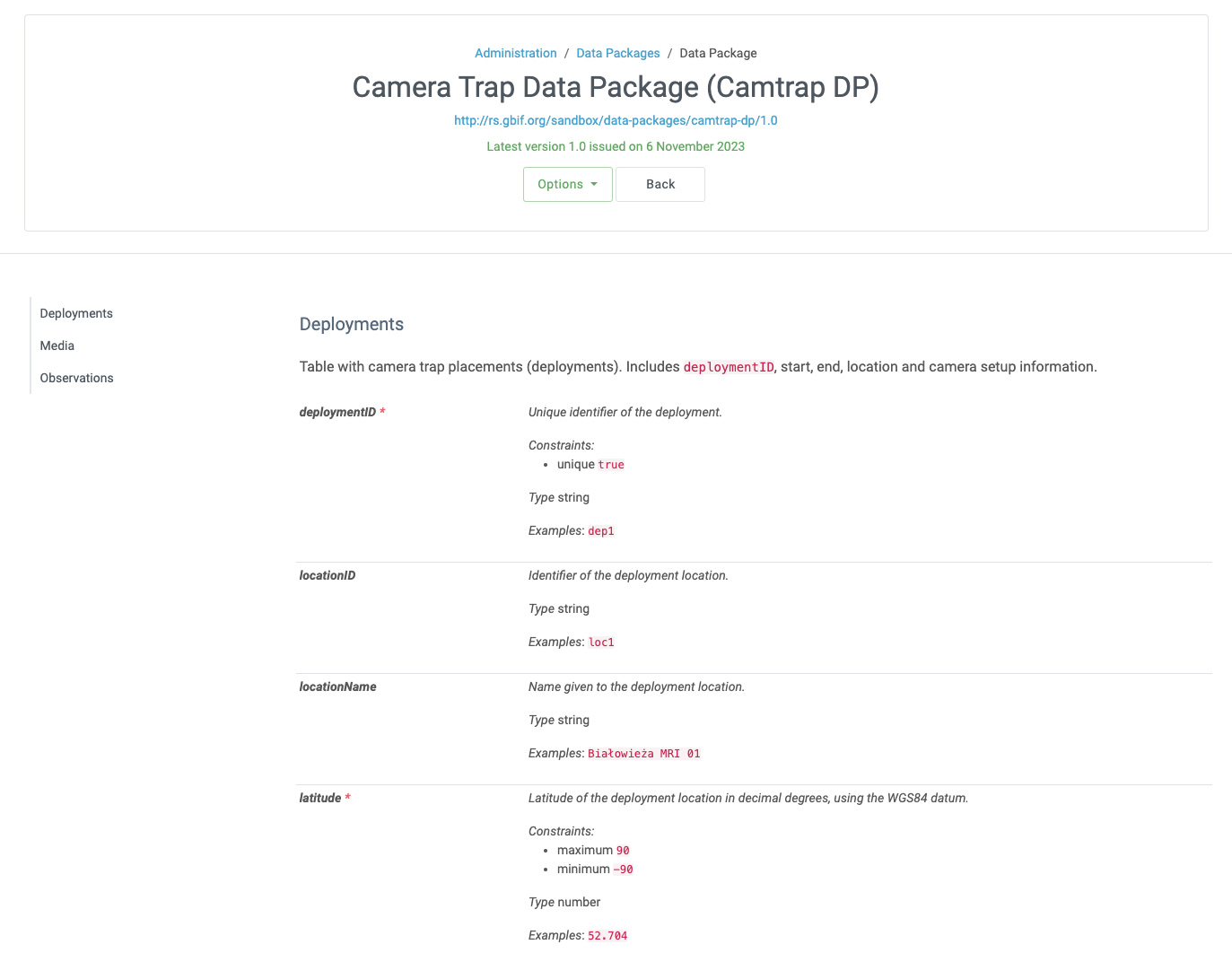Click the latest version issued date link

[x=615, y=146]
